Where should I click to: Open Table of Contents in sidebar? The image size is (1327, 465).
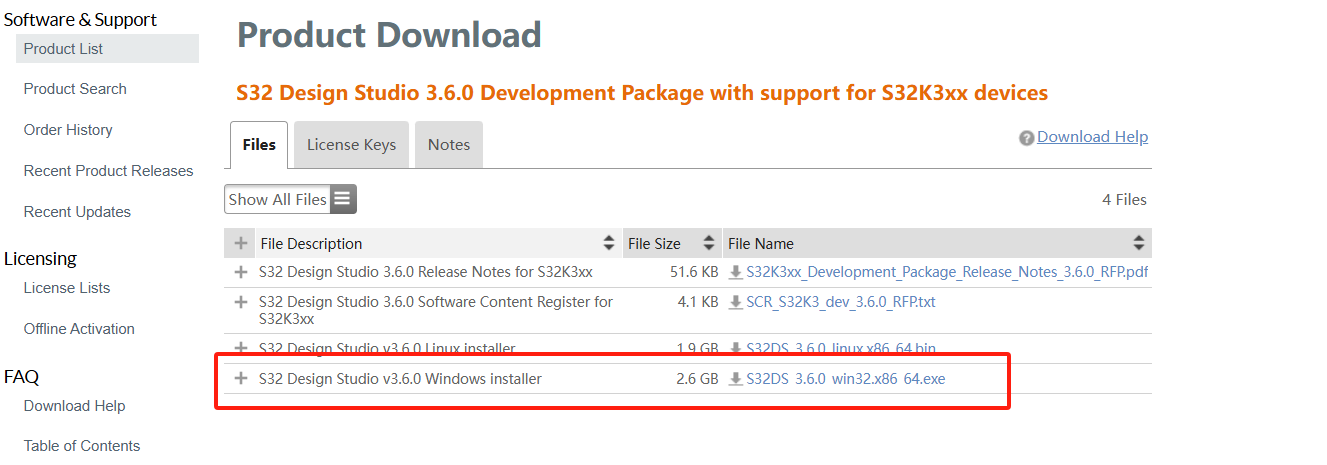(82, 446)
